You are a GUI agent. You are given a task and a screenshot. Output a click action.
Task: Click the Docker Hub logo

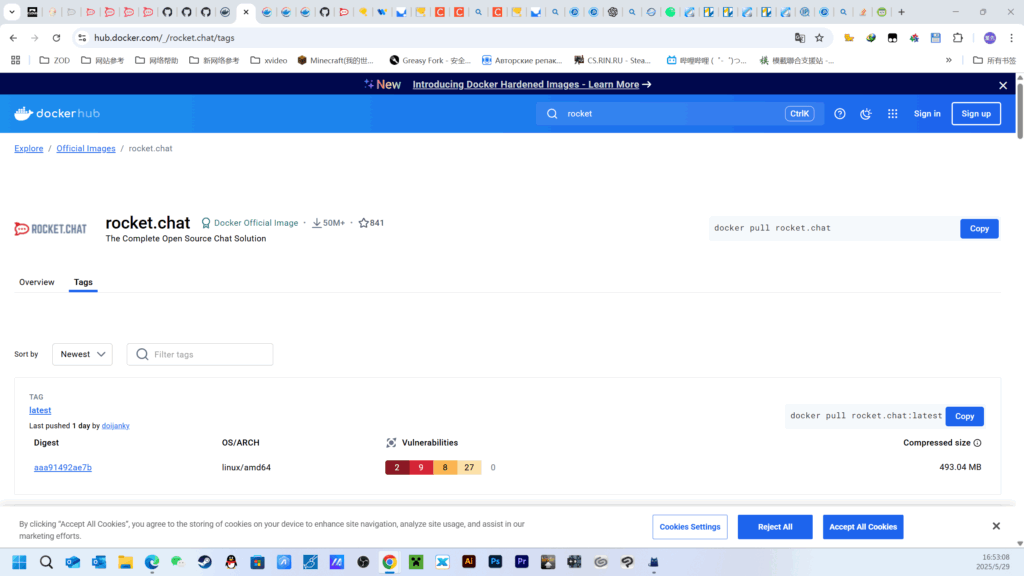(57, 114)
